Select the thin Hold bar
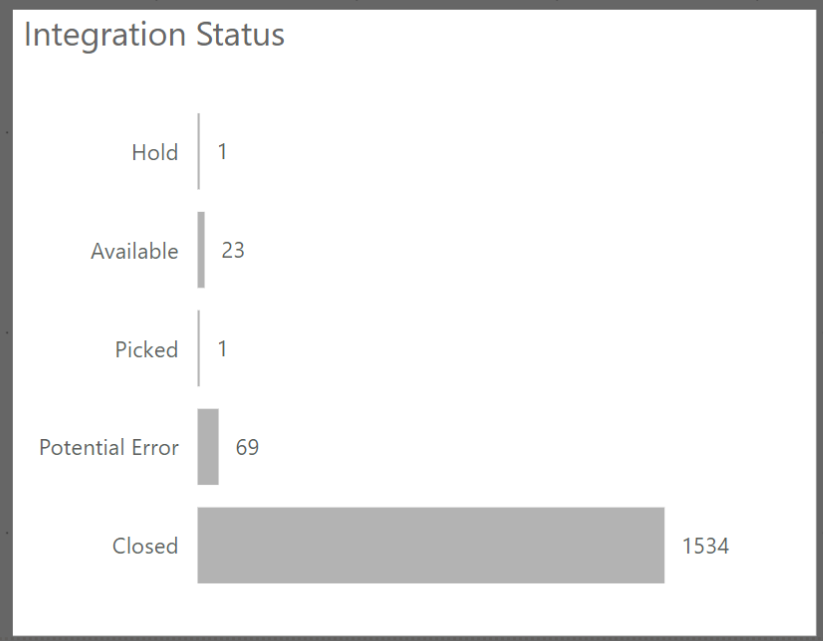Viewport: 823px width, 641px height. pyautogui.click(x=198, y=152)
